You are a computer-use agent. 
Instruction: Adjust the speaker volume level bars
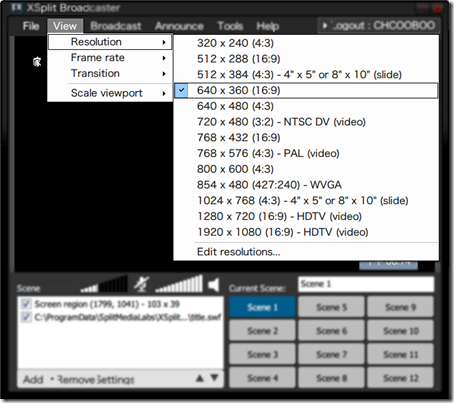[179, 284]
